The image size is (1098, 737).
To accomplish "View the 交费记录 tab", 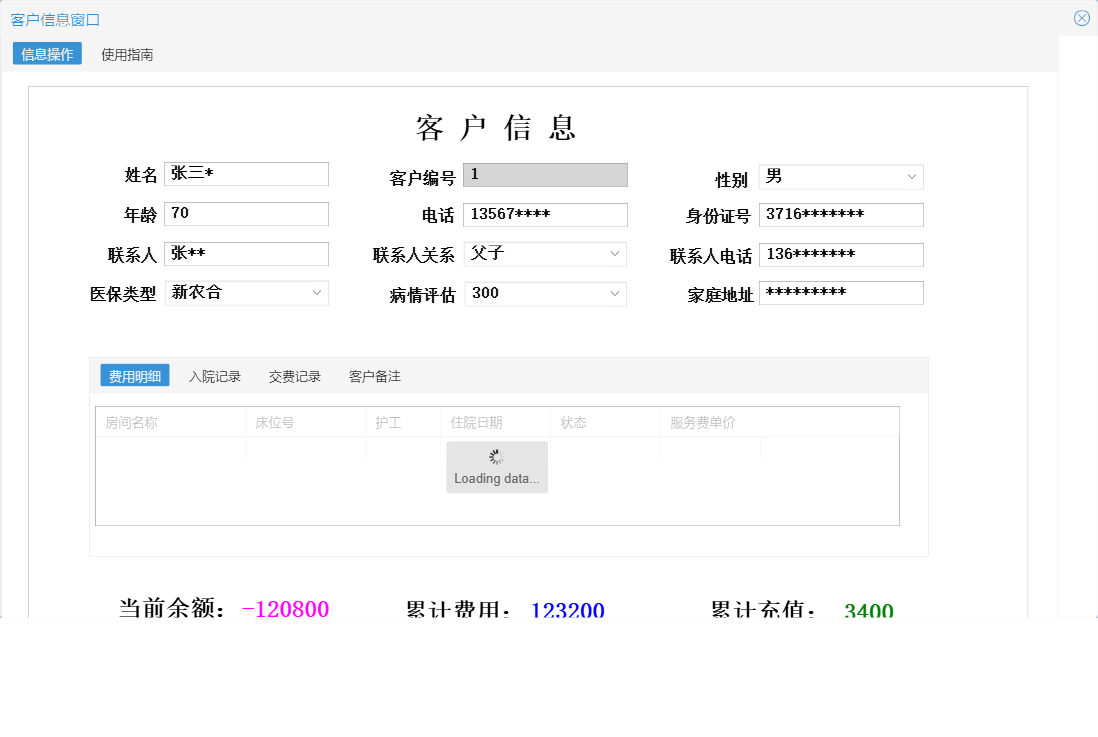I will [294, 375].
